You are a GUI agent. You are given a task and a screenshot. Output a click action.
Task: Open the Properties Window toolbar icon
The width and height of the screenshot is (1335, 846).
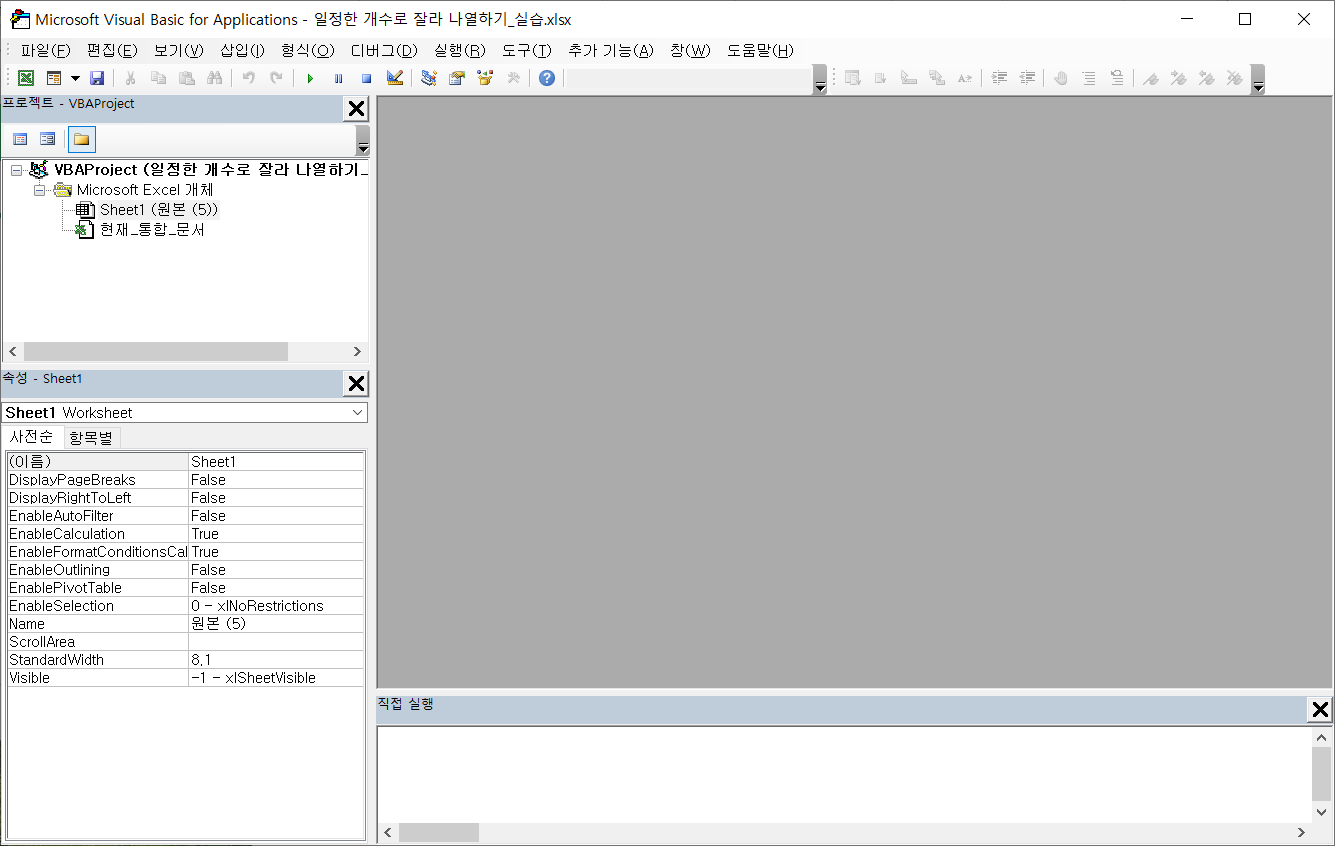(457, 78)
